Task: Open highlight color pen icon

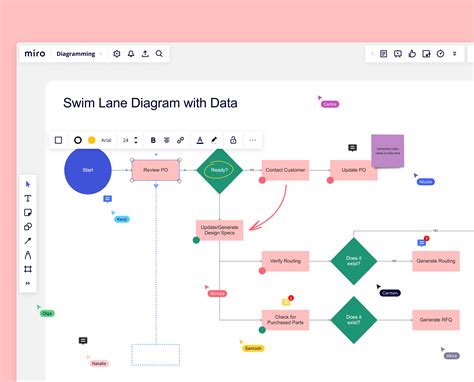Action: [214, 140]
